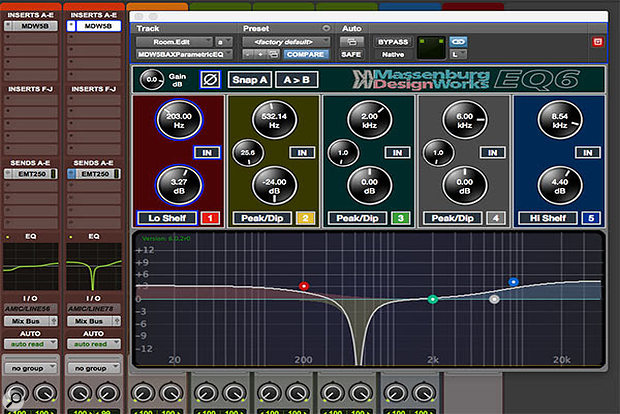Click the Peak/Dip label of band 2
Image resolution: width=620 pixels, height=414 pixels.
(x=262, y=218)
